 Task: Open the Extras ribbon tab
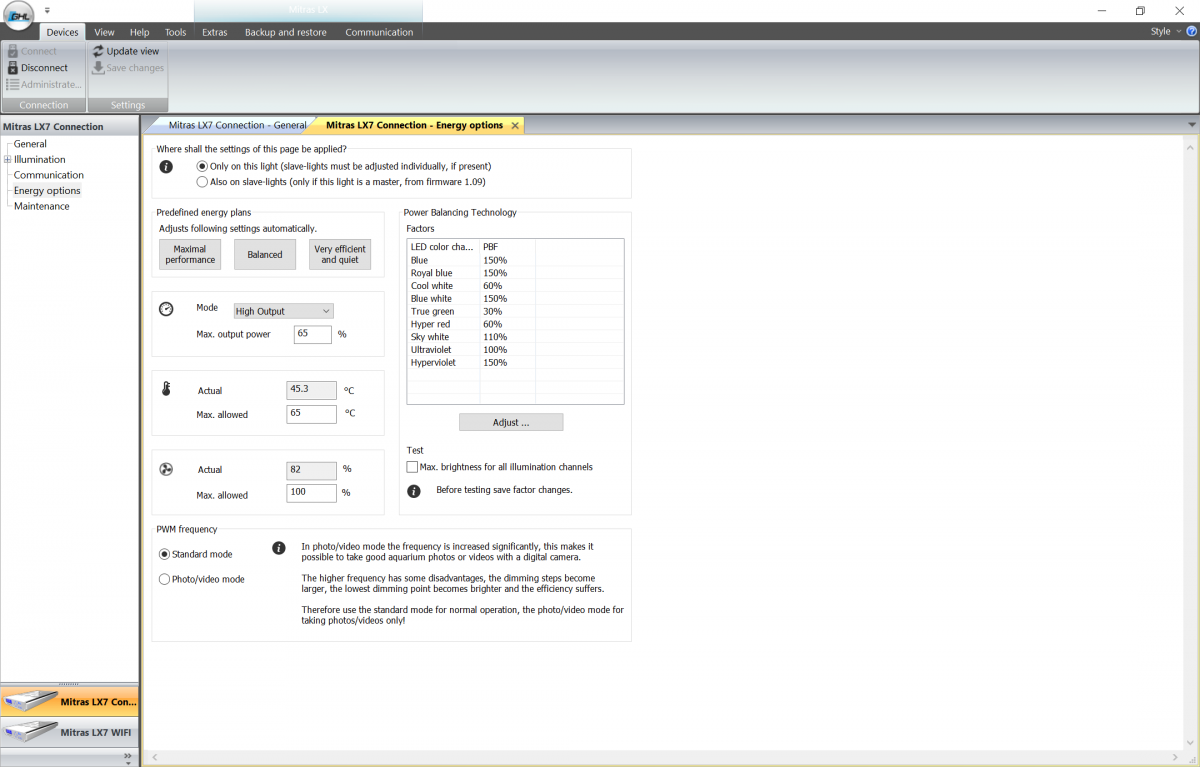[214, 32]
